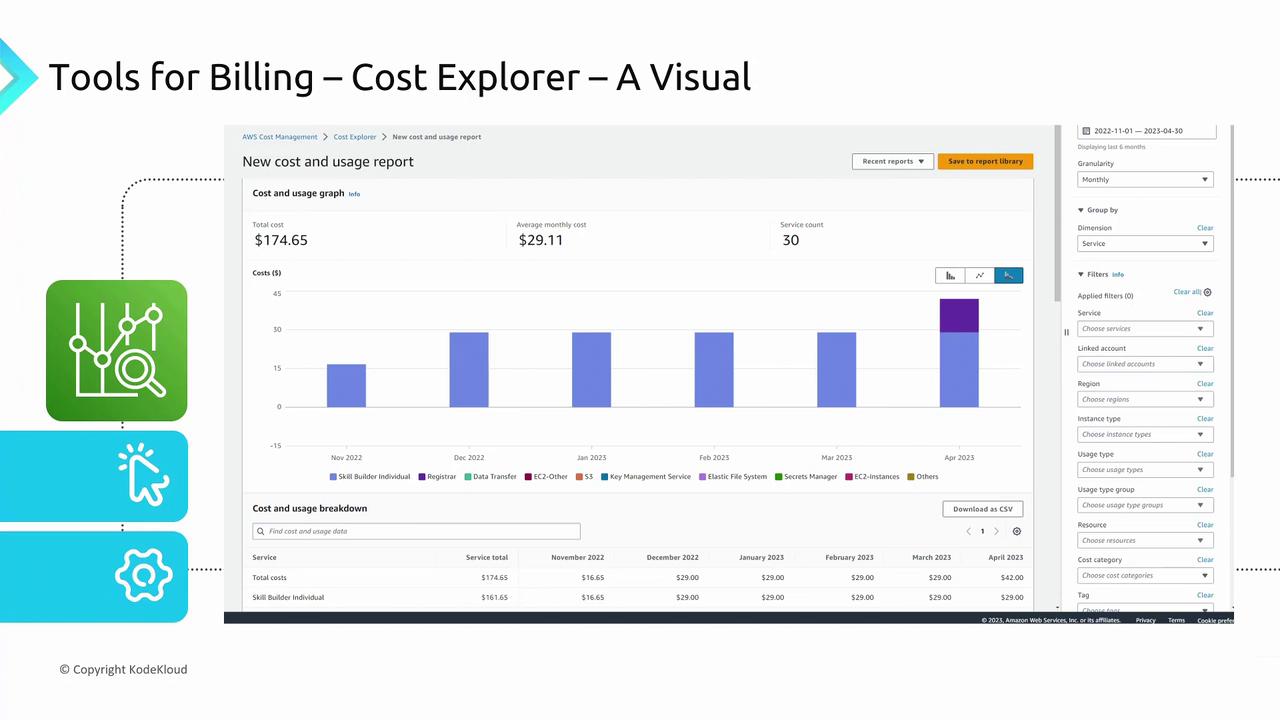Click the purple Registrar bar segment for April 2023
Screen dimensions: 1280x720
(x=959, y=315)
